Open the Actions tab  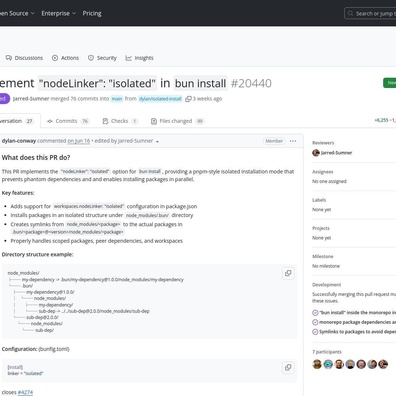point(65,58)
